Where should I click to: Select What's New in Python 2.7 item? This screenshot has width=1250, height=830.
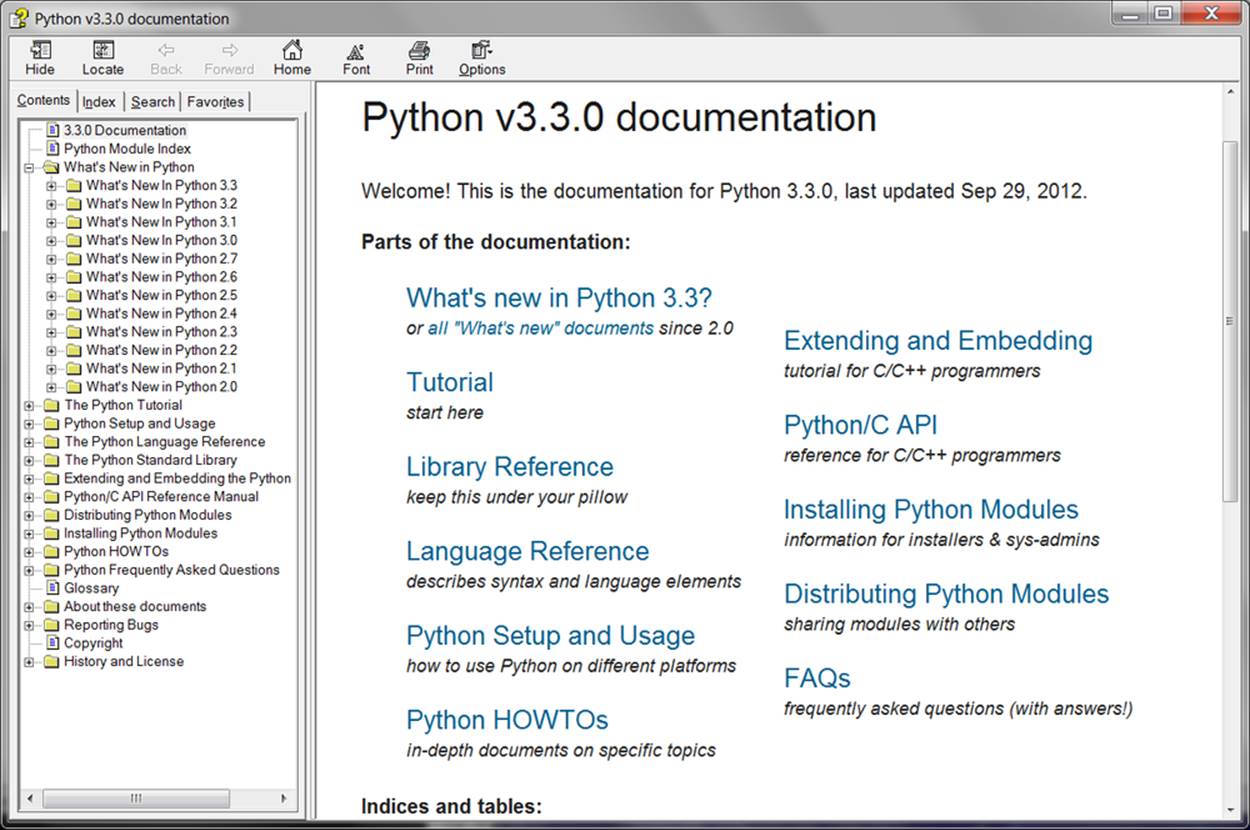pyautogui.click(x=162, y=258)
